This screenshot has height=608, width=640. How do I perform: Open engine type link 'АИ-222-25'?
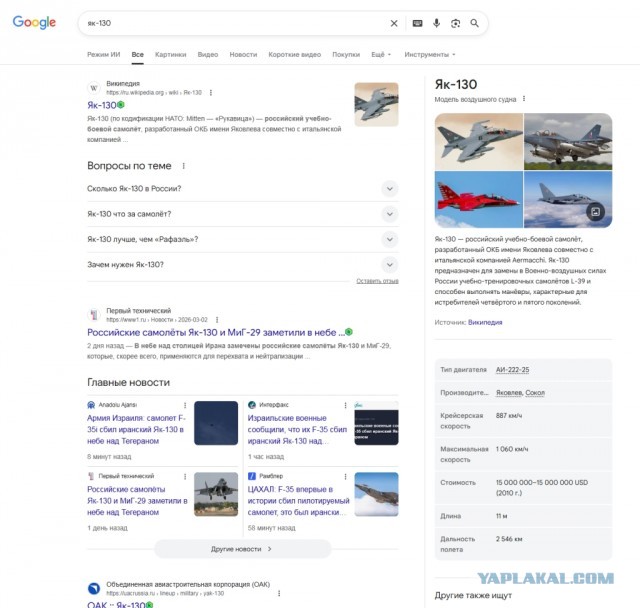512,370
